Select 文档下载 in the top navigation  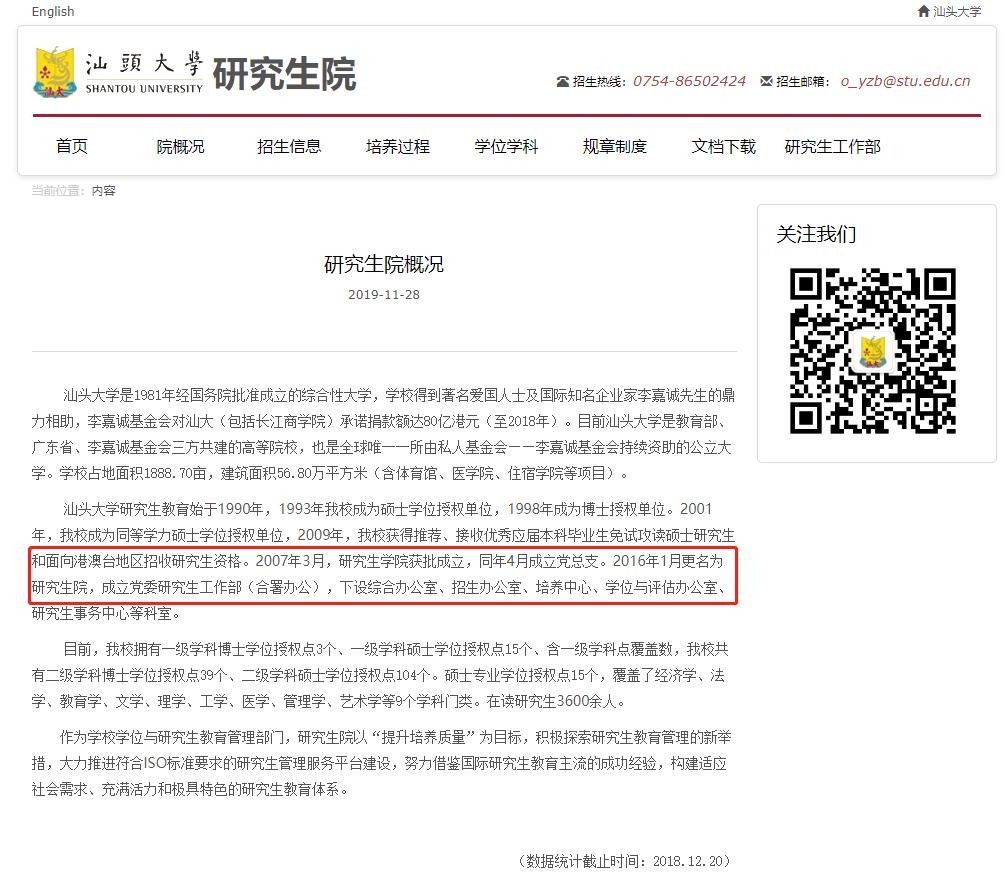[722, 146]
